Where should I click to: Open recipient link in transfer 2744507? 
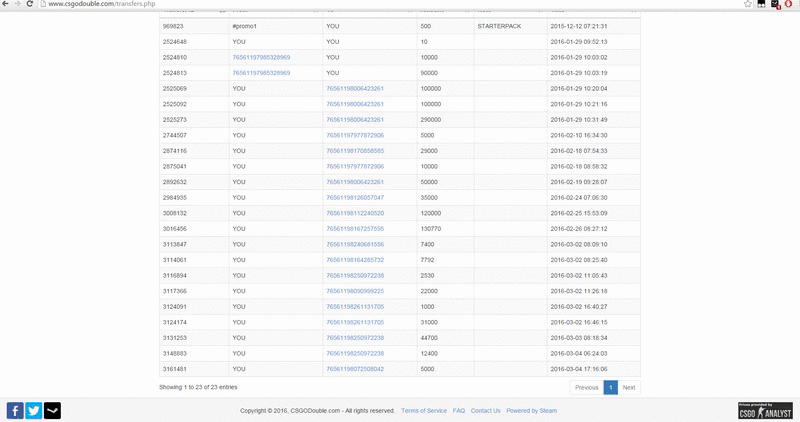click(355, 135)
